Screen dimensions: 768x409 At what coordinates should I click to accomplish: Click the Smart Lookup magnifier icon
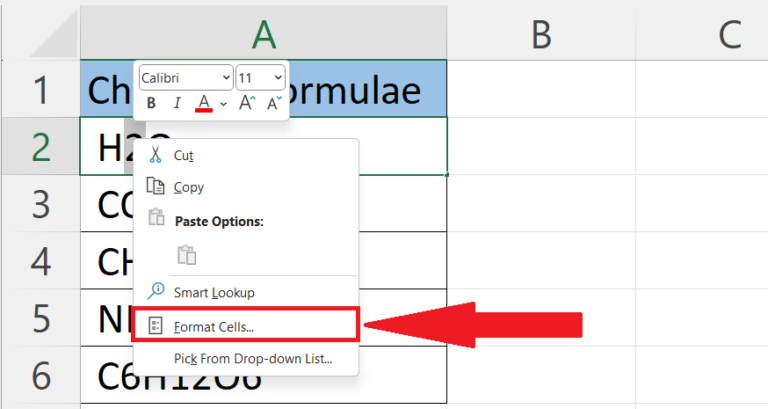[x=155, y=292]
